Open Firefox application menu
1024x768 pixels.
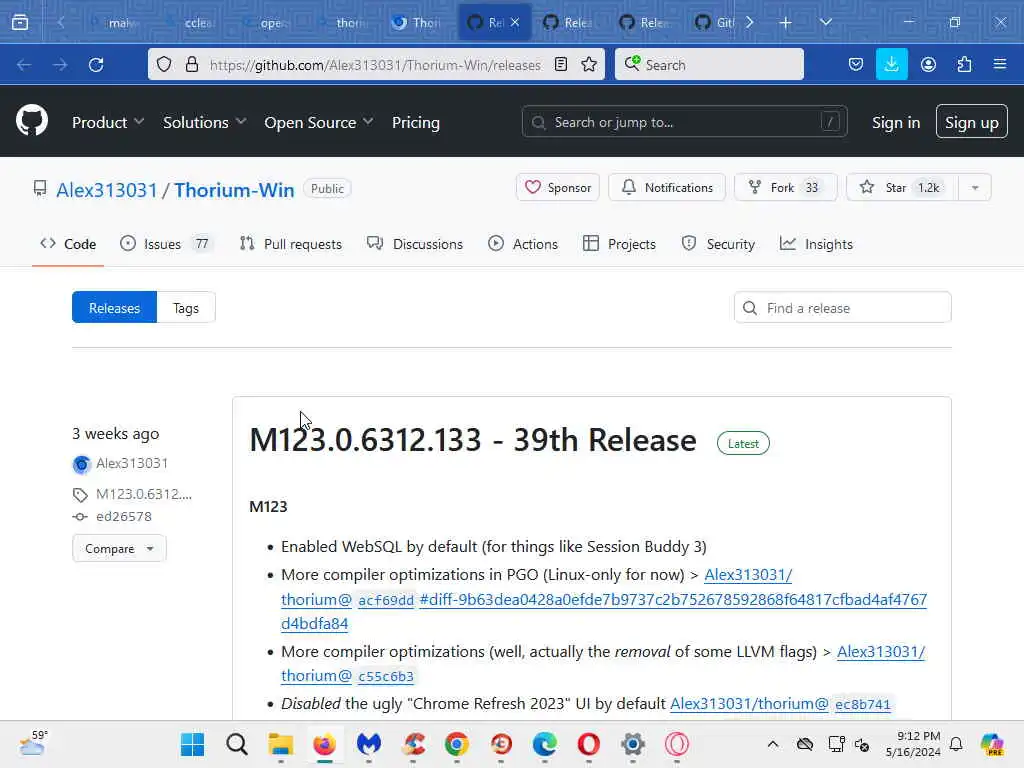tap(1000, 64)
